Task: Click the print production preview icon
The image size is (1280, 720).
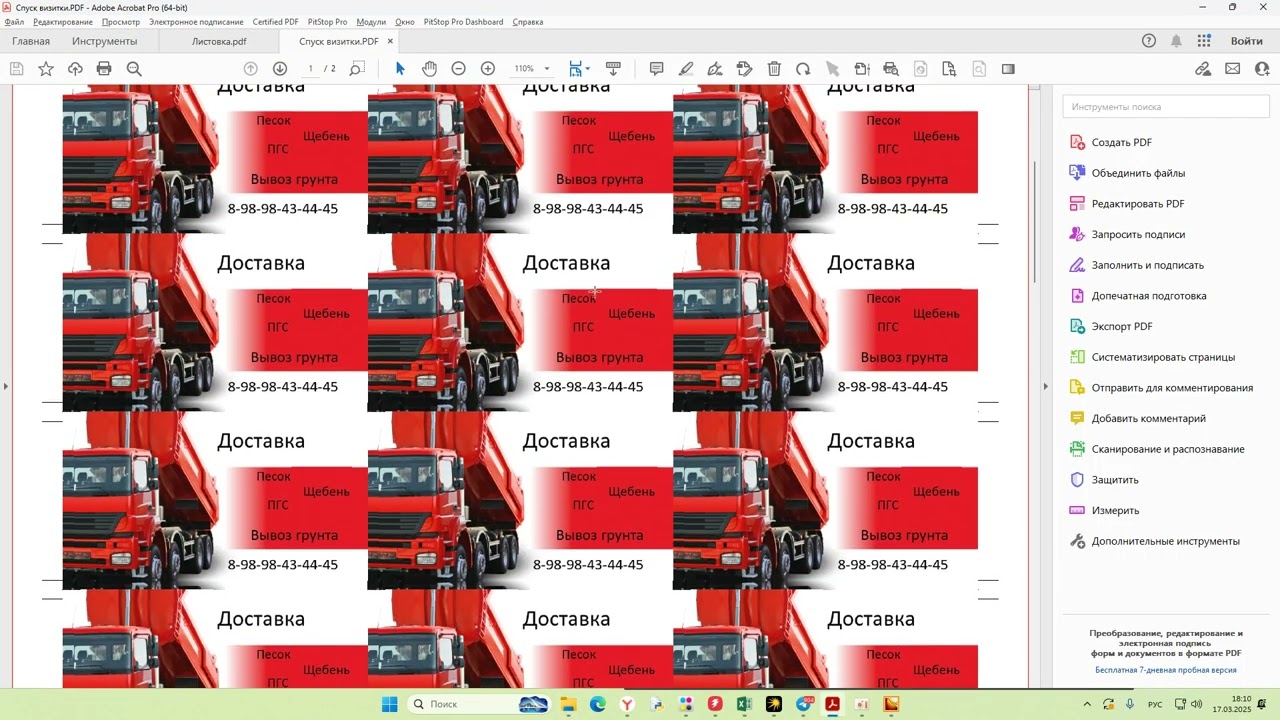Action: (x=891, y=69)
